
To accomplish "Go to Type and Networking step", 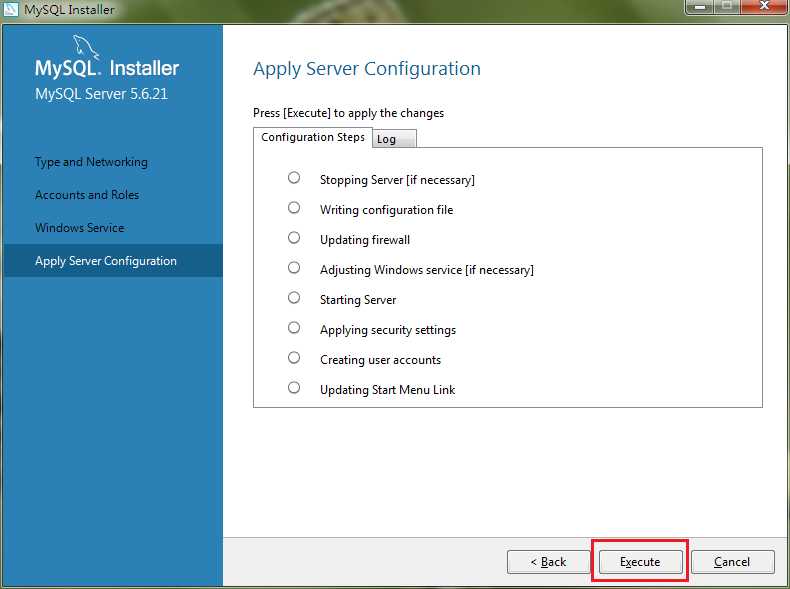I will coord(91,162).
